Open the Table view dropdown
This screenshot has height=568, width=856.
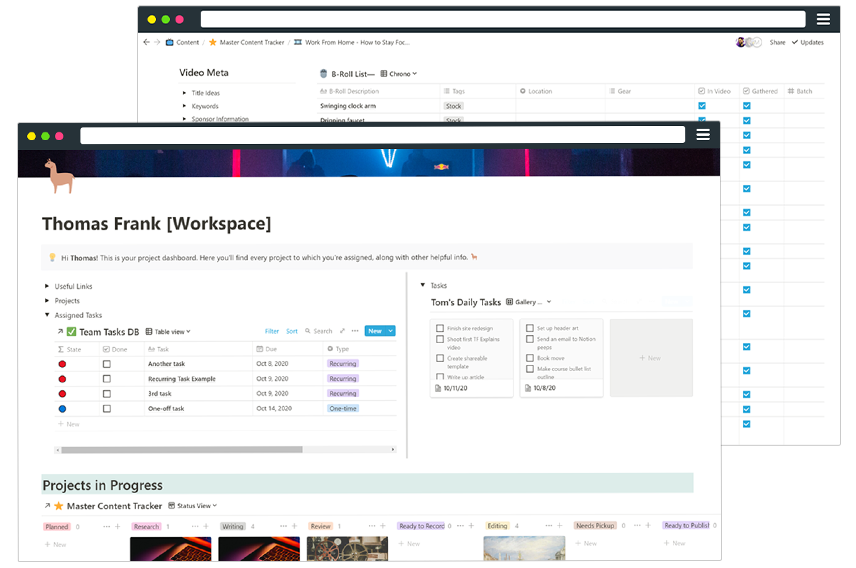pyautogui.click(x=168, y=332)
